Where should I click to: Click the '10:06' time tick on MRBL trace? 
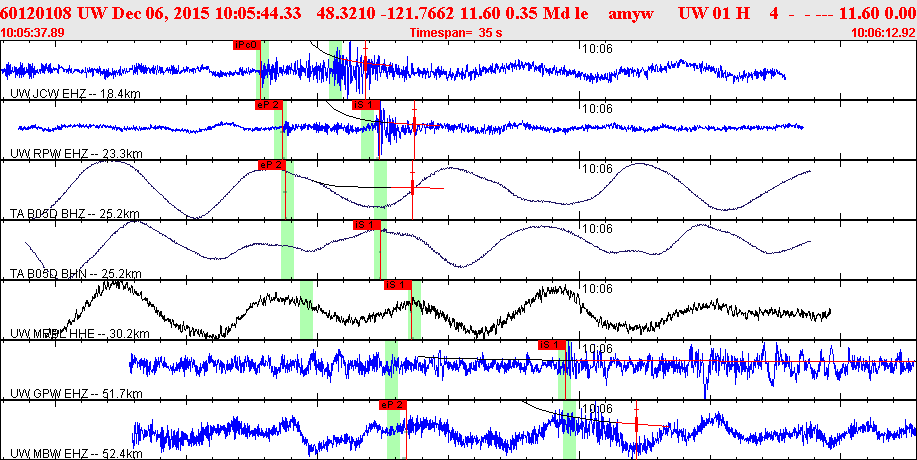click(x=598, y=289)
